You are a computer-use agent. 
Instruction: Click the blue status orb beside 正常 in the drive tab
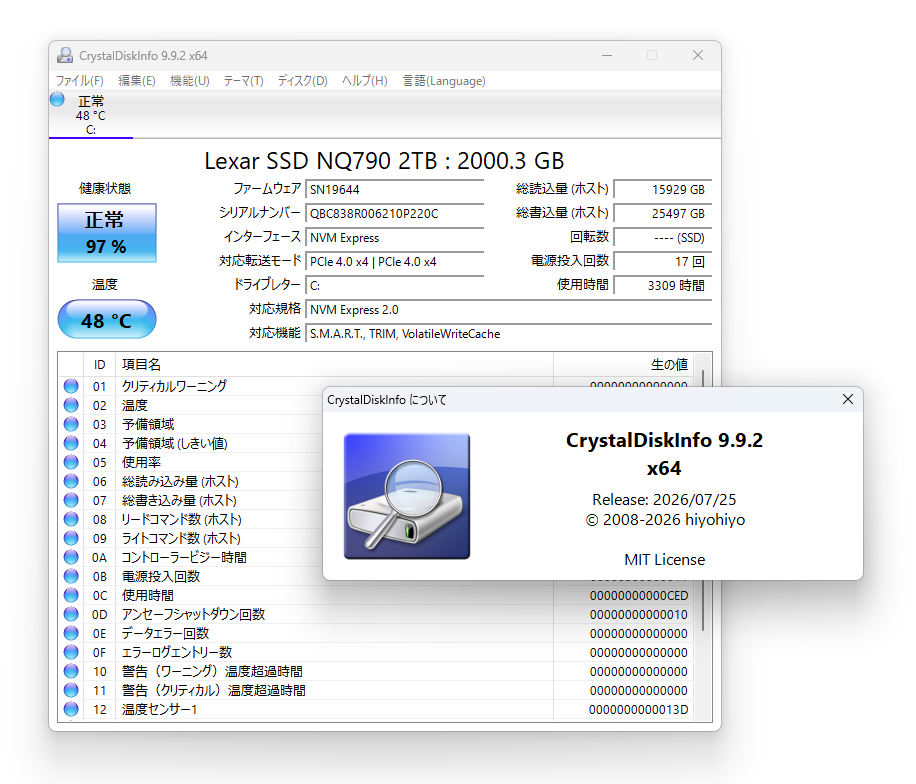57,99
